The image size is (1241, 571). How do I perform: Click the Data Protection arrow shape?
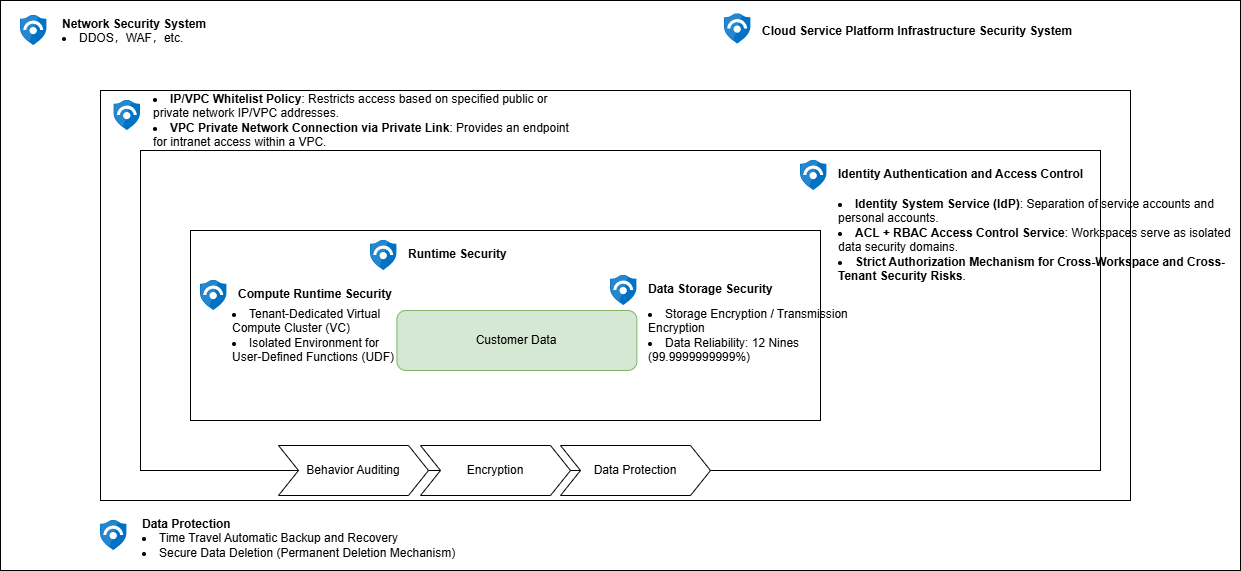pos(635,470)
